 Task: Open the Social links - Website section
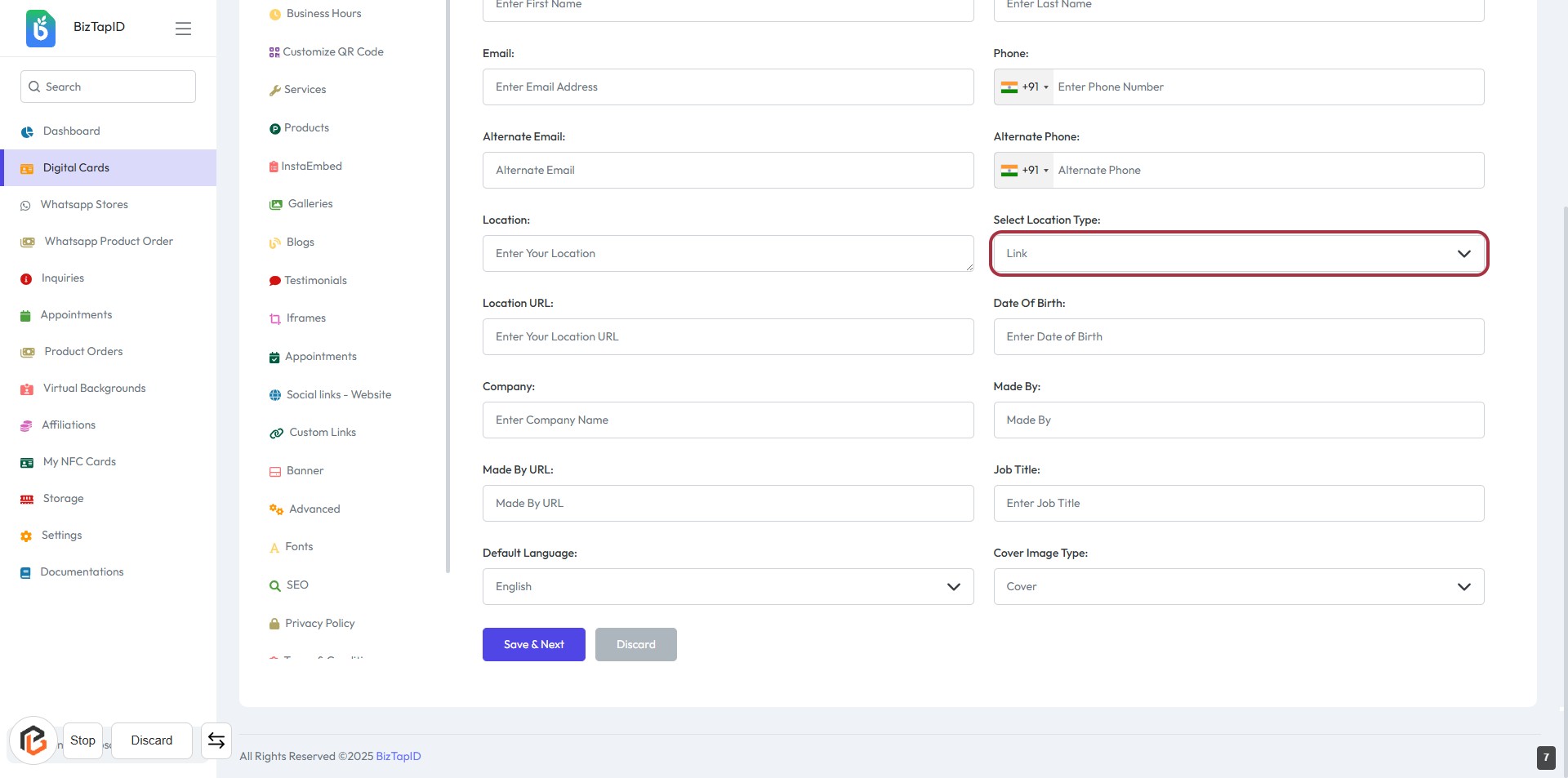pos(338,395)
